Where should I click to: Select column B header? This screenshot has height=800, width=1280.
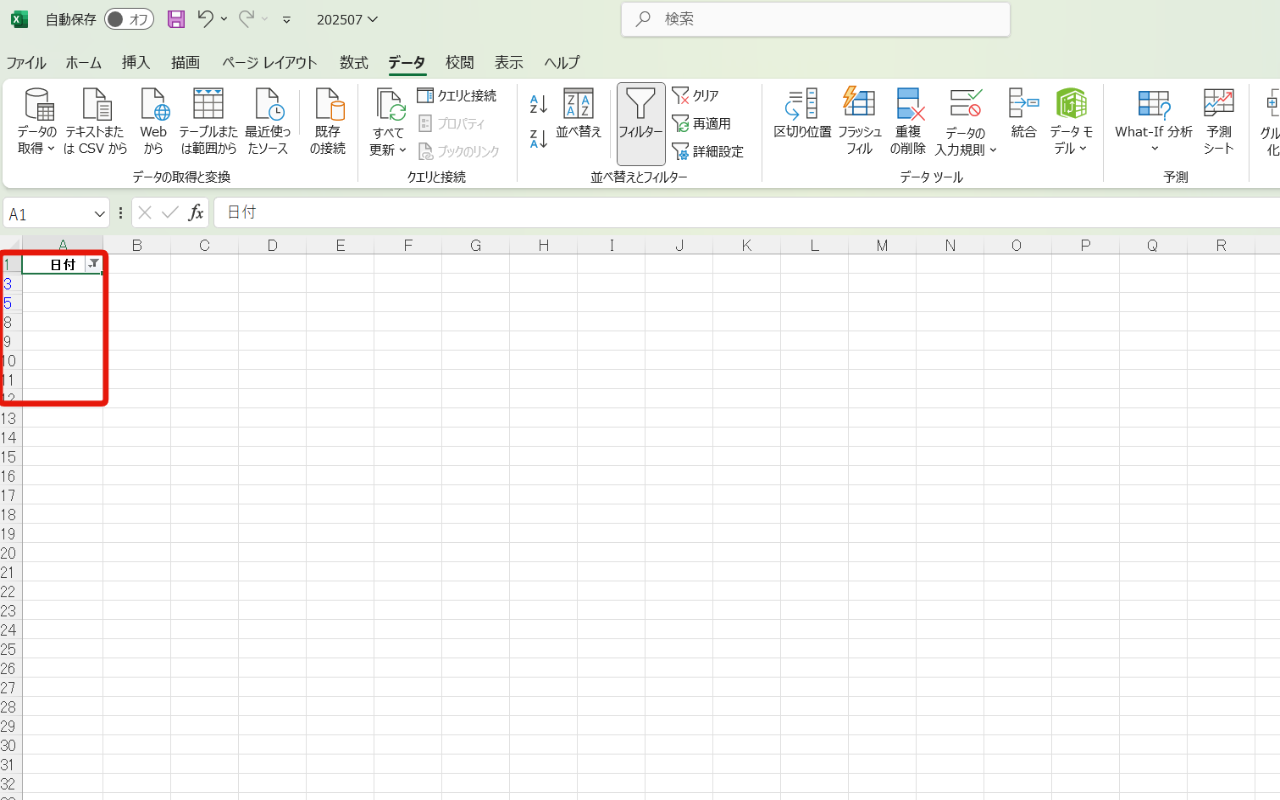(x=136, y=246)
